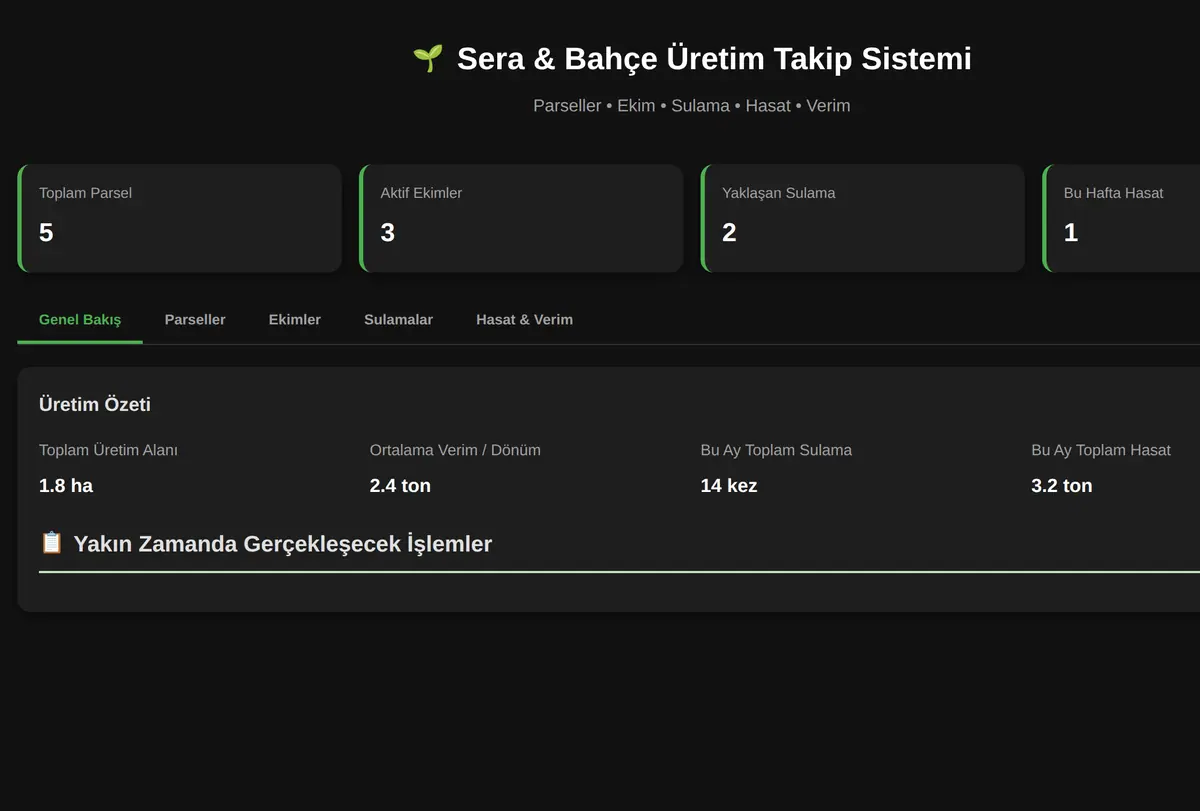Click the Bu Hafta Hasat card
The image size is (1200, 811).
point(1121,218)
